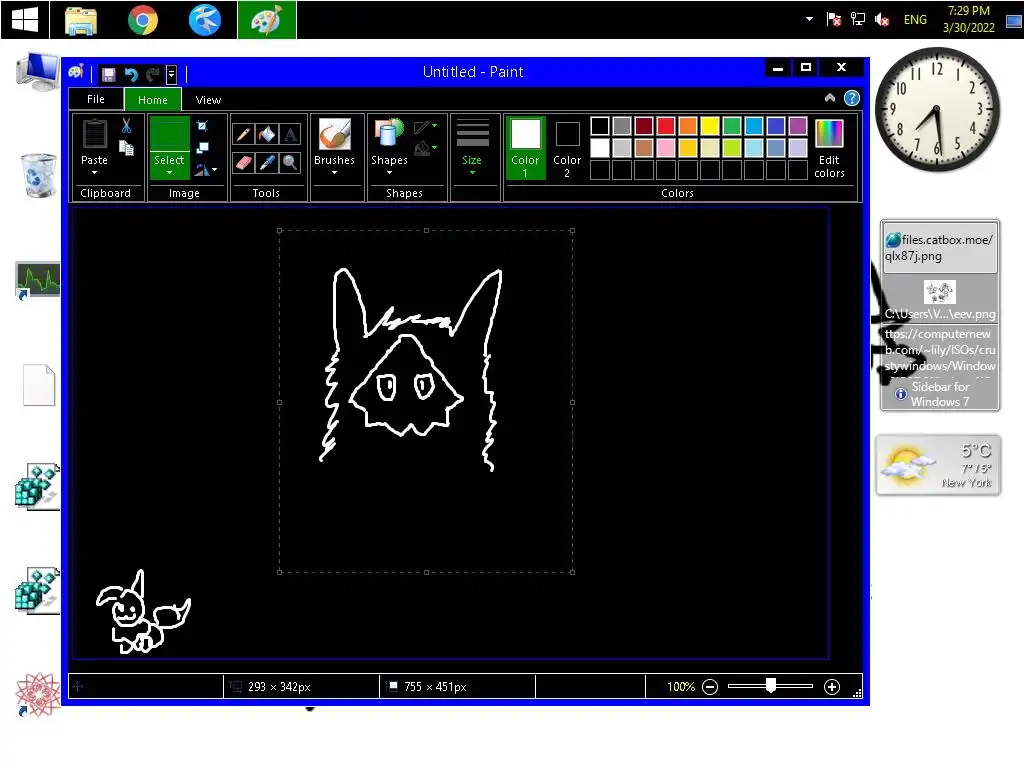Click the zoom out minus button

710,687
